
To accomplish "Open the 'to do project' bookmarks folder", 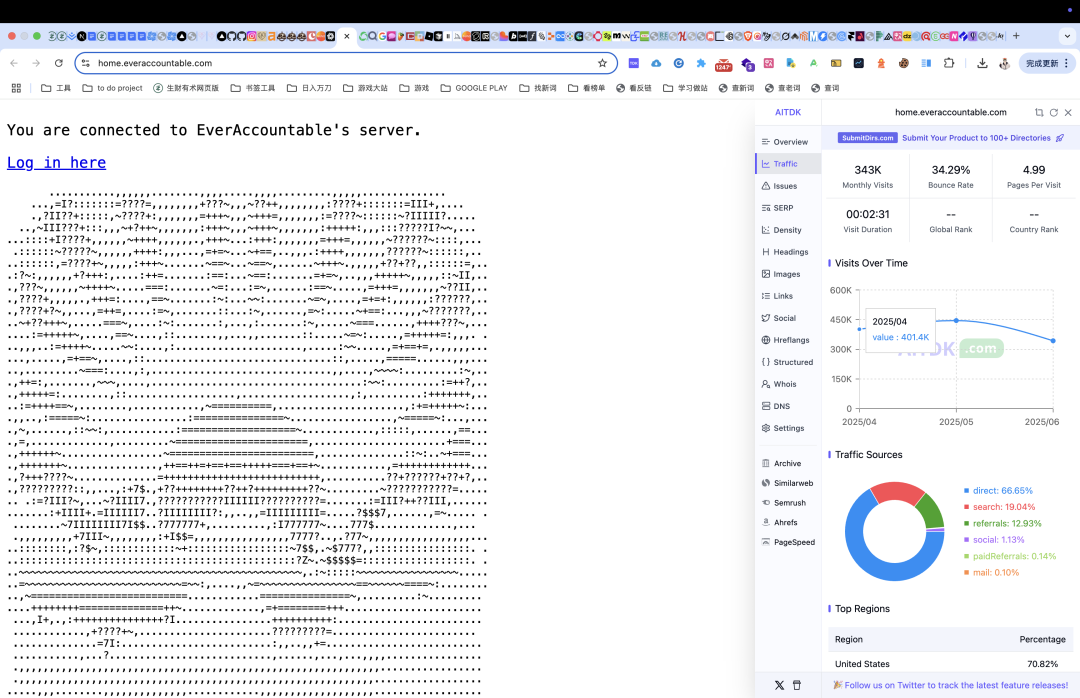I will point(112,88).
